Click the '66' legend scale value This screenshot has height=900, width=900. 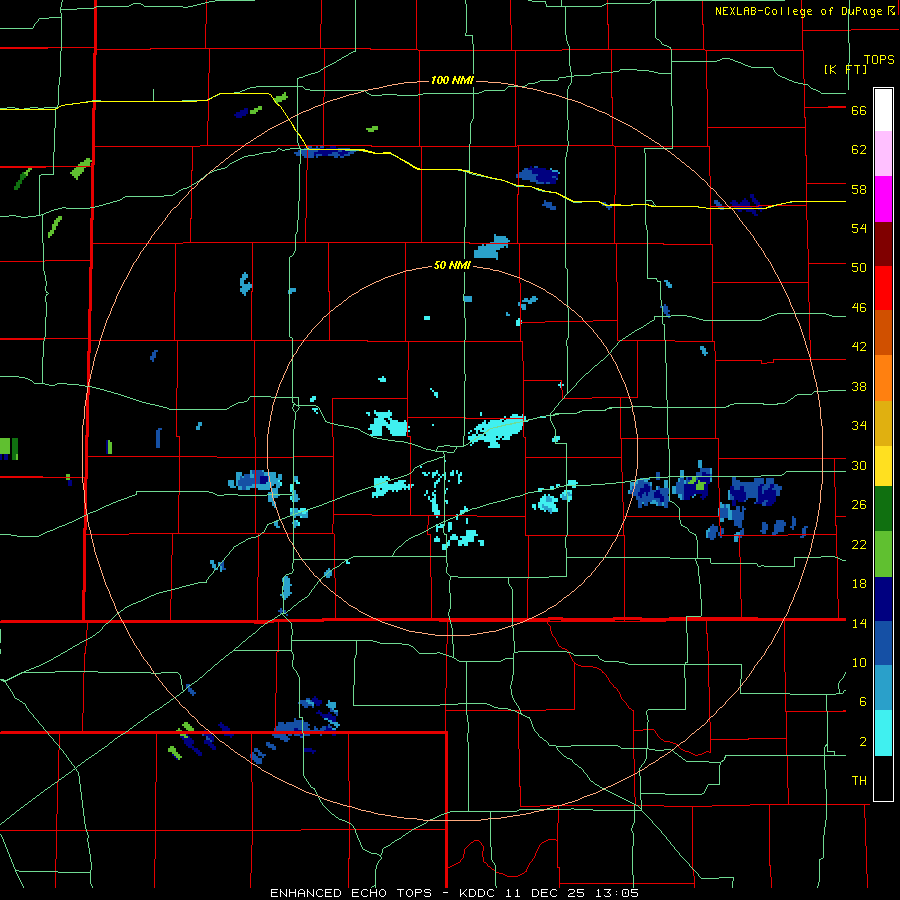(x=859, y=110)
